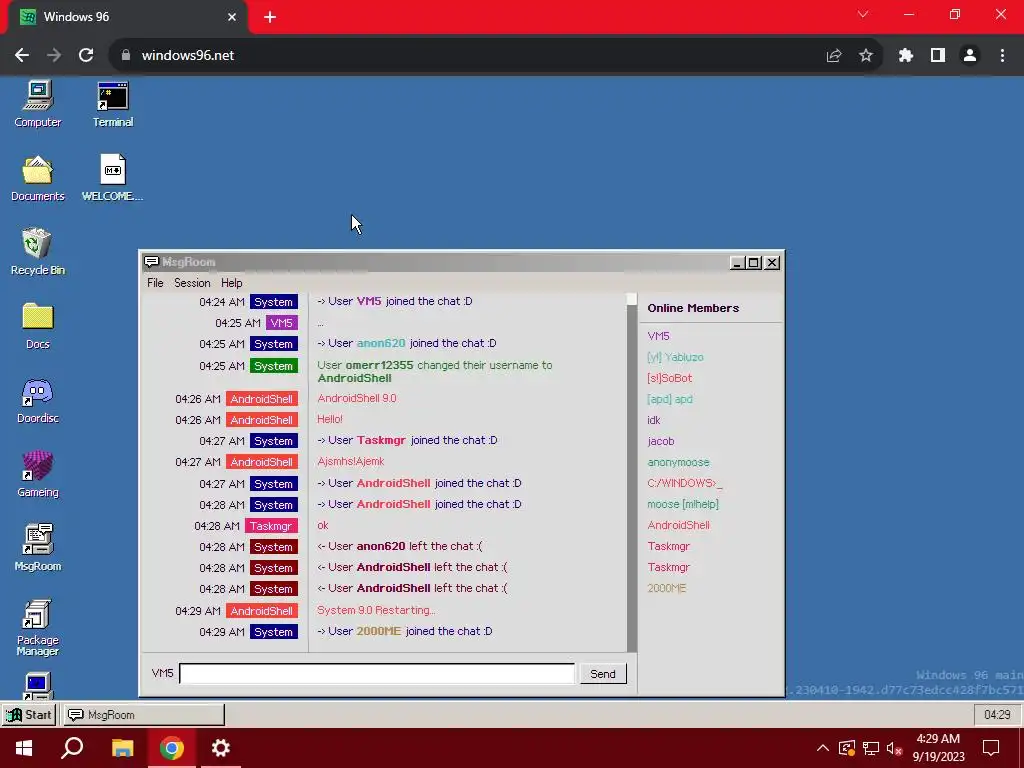
Task: Click the Windows 96 taskbar clock
Action: pos(997,714)
